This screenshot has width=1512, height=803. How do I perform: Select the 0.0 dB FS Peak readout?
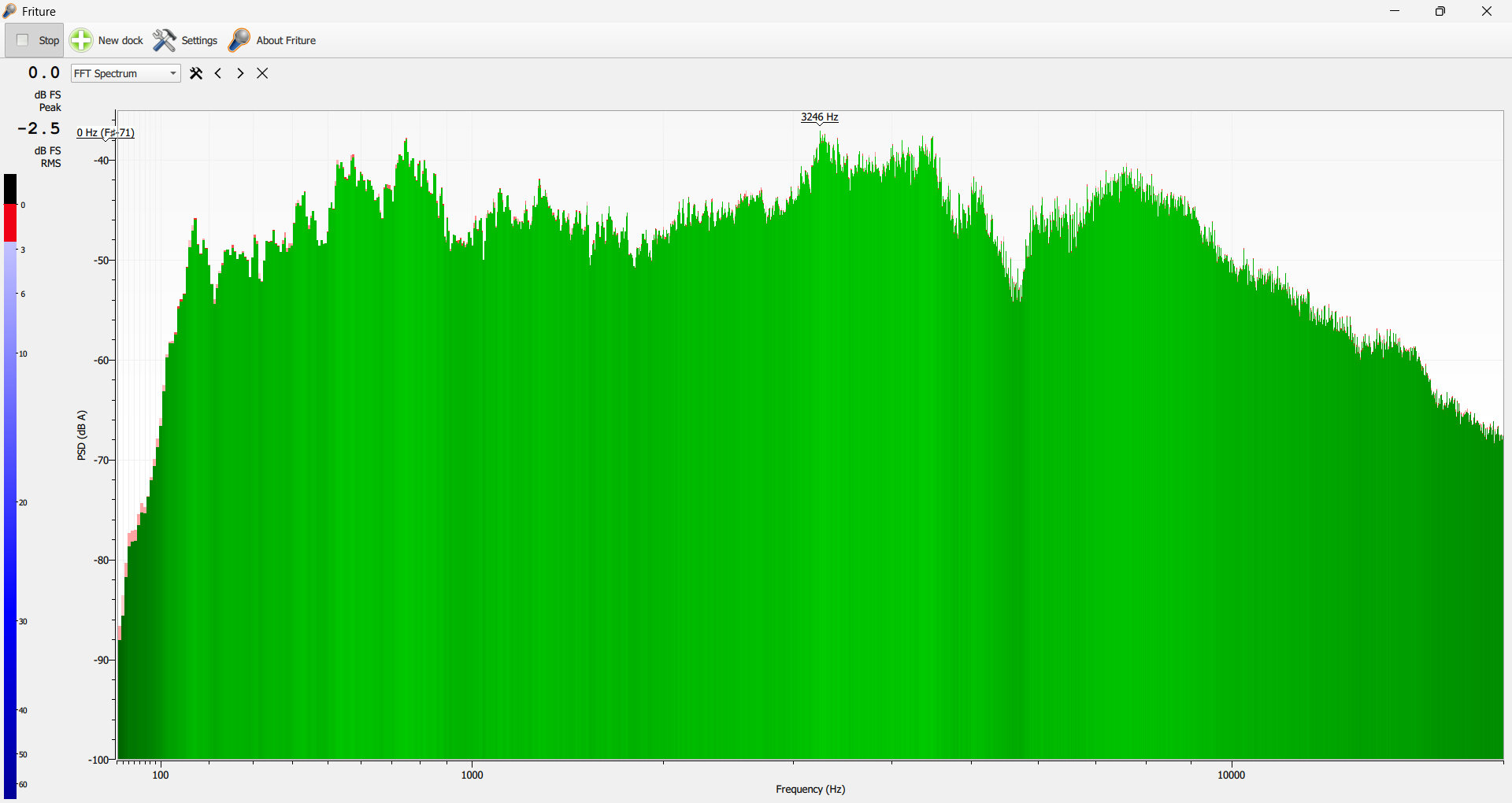[x=44, y=73]
